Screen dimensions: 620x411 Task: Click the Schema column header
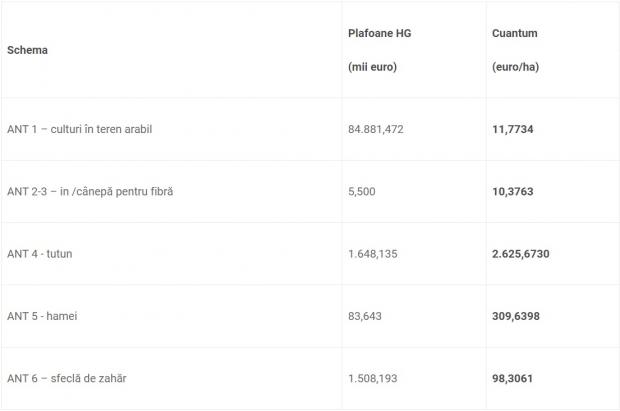tap(26, 49)
